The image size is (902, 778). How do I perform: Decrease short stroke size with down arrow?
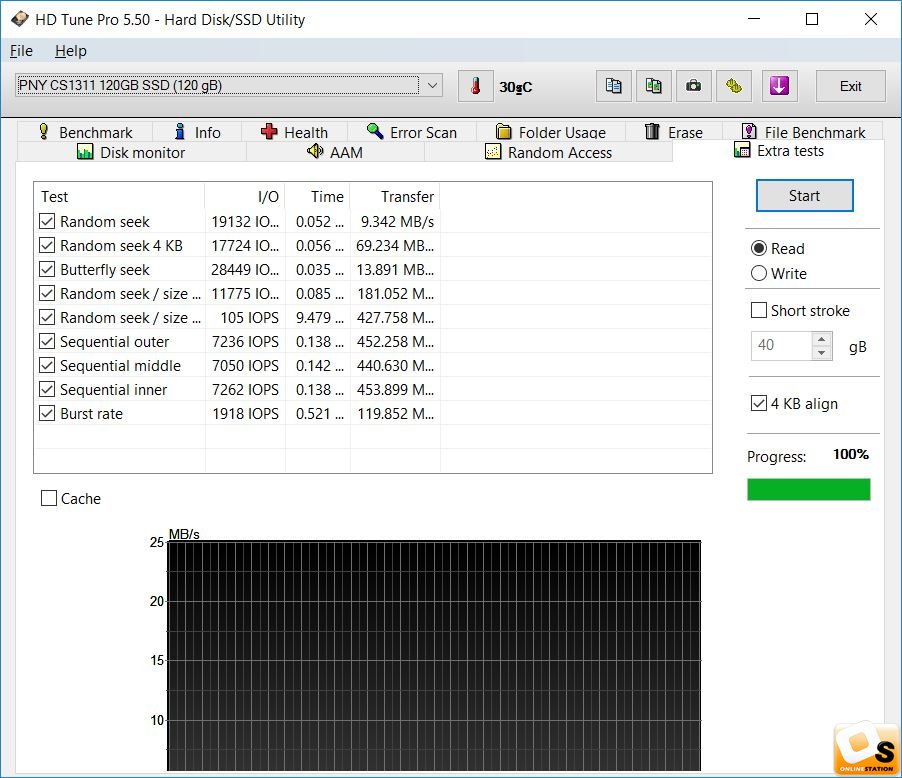(x=821, y=352)
